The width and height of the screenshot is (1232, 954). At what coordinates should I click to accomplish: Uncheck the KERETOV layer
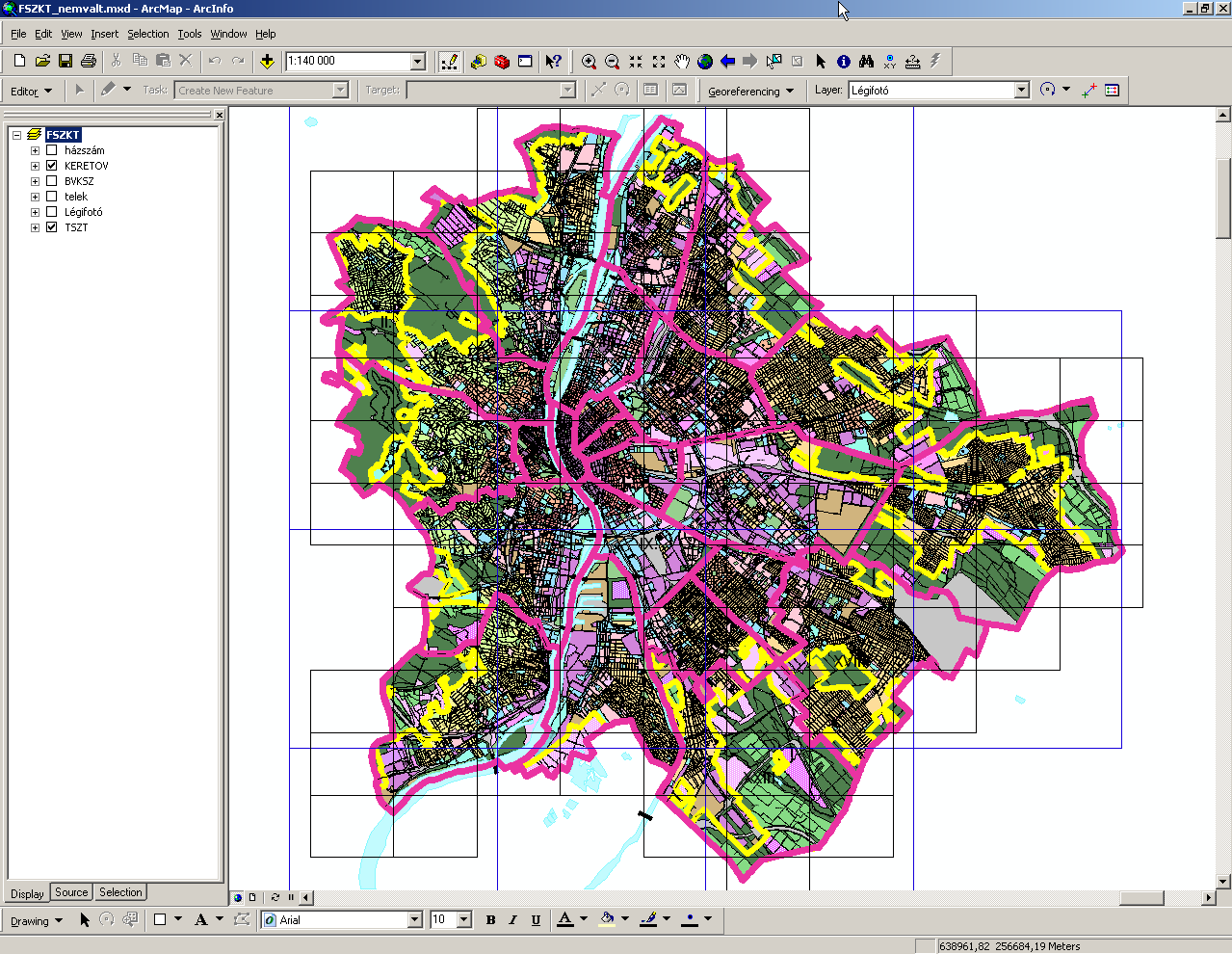pyautogui.click(x=52, y=166)
